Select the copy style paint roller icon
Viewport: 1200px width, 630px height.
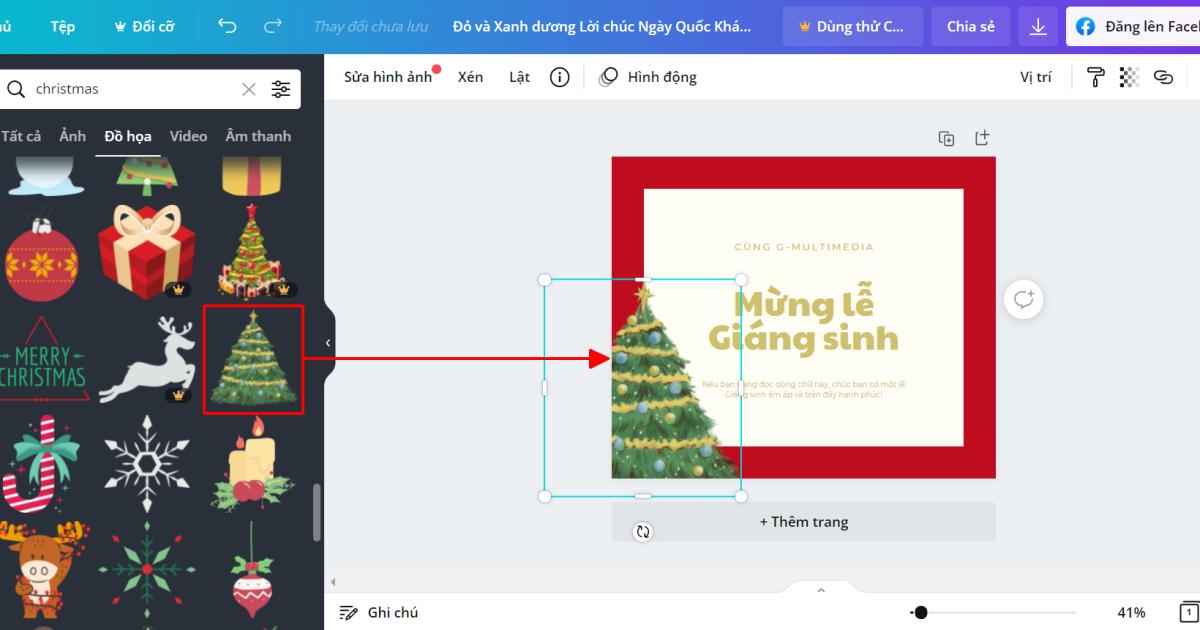pos(1095,76)
